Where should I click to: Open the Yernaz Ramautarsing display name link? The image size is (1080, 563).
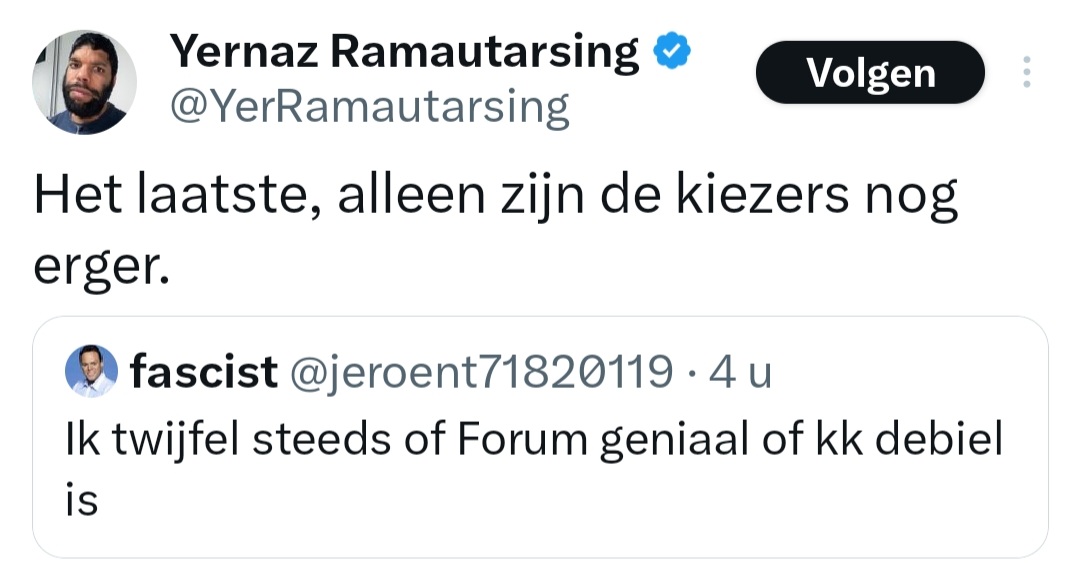click(x=404, y=50)
